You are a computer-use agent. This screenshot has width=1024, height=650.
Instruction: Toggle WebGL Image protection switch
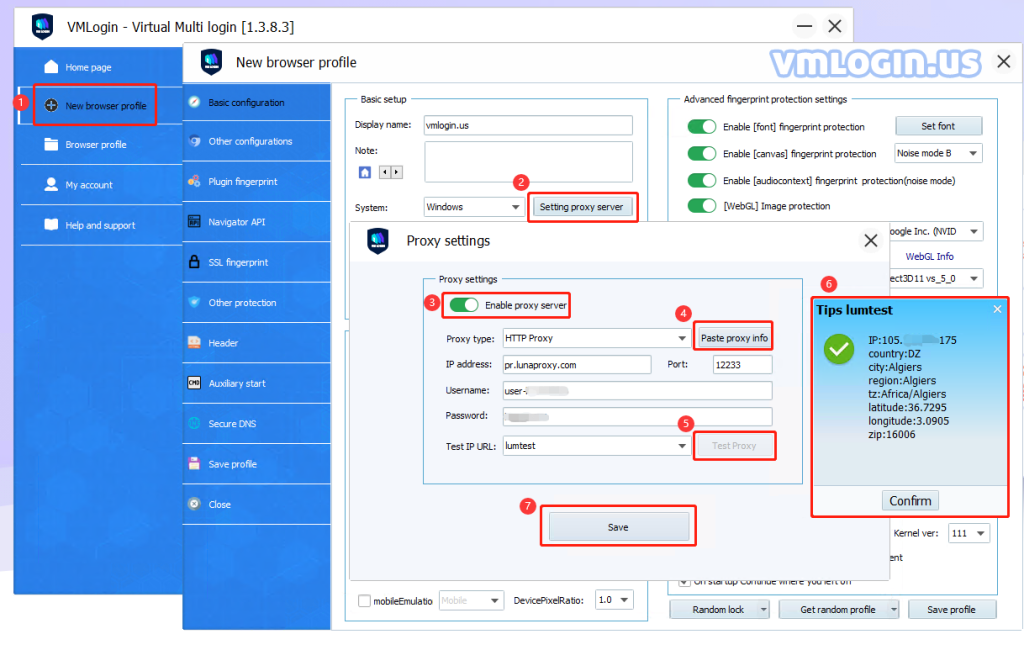click(701, 205)
